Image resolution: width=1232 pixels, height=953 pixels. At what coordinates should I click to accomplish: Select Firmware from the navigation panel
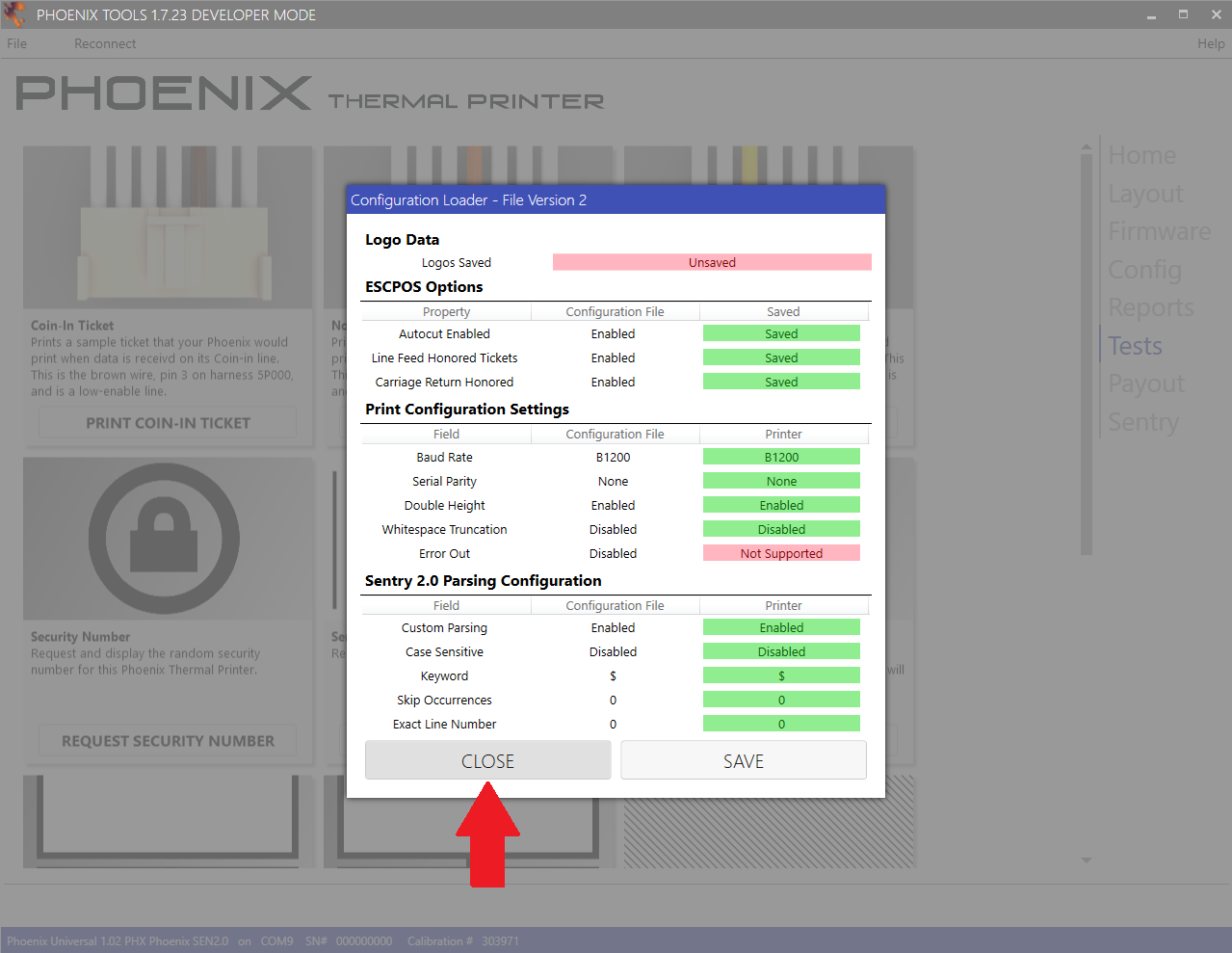[1159, 230]
